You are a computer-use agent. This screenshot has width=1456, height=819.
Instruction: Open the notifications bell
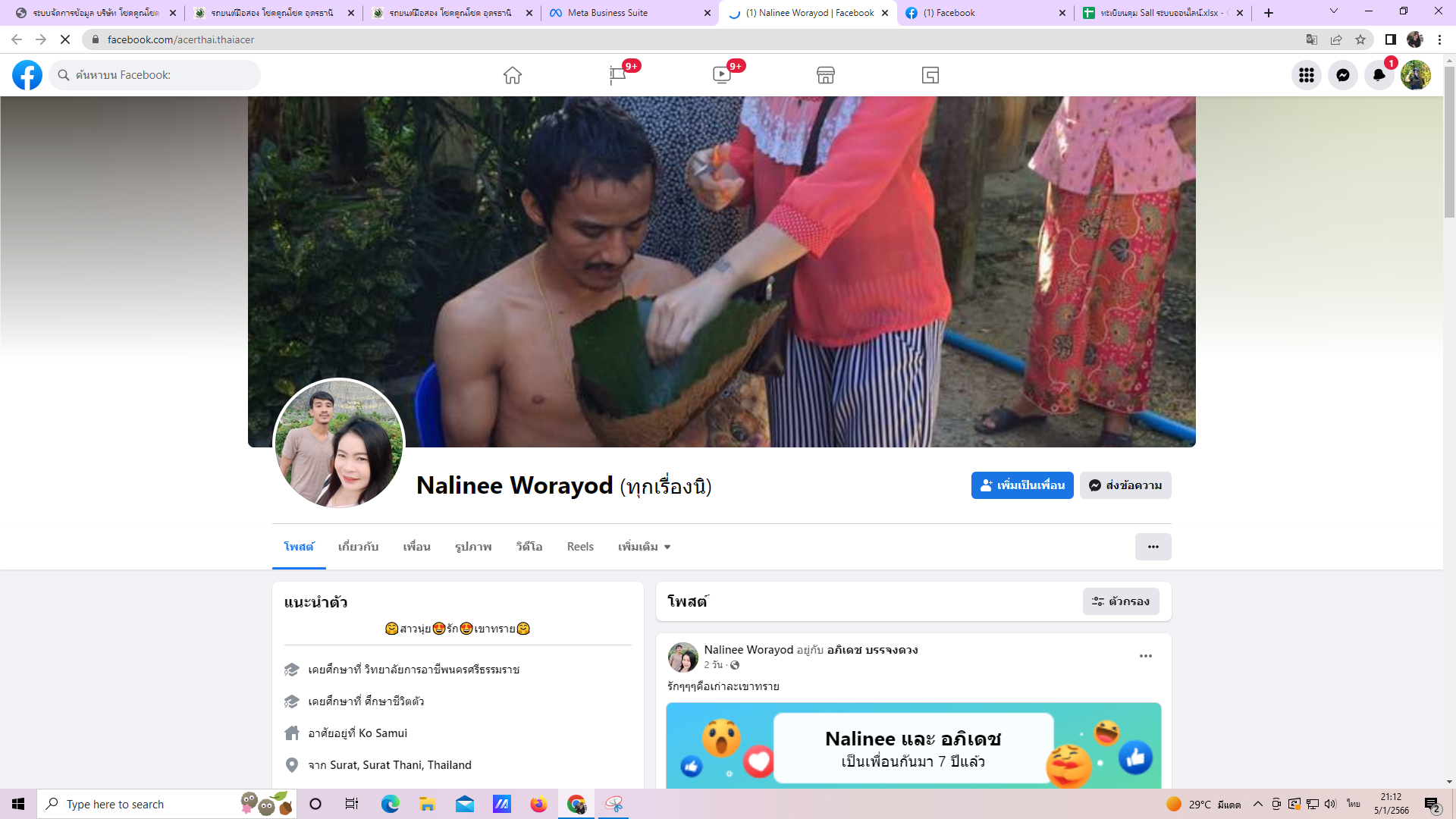point(1379,75)
